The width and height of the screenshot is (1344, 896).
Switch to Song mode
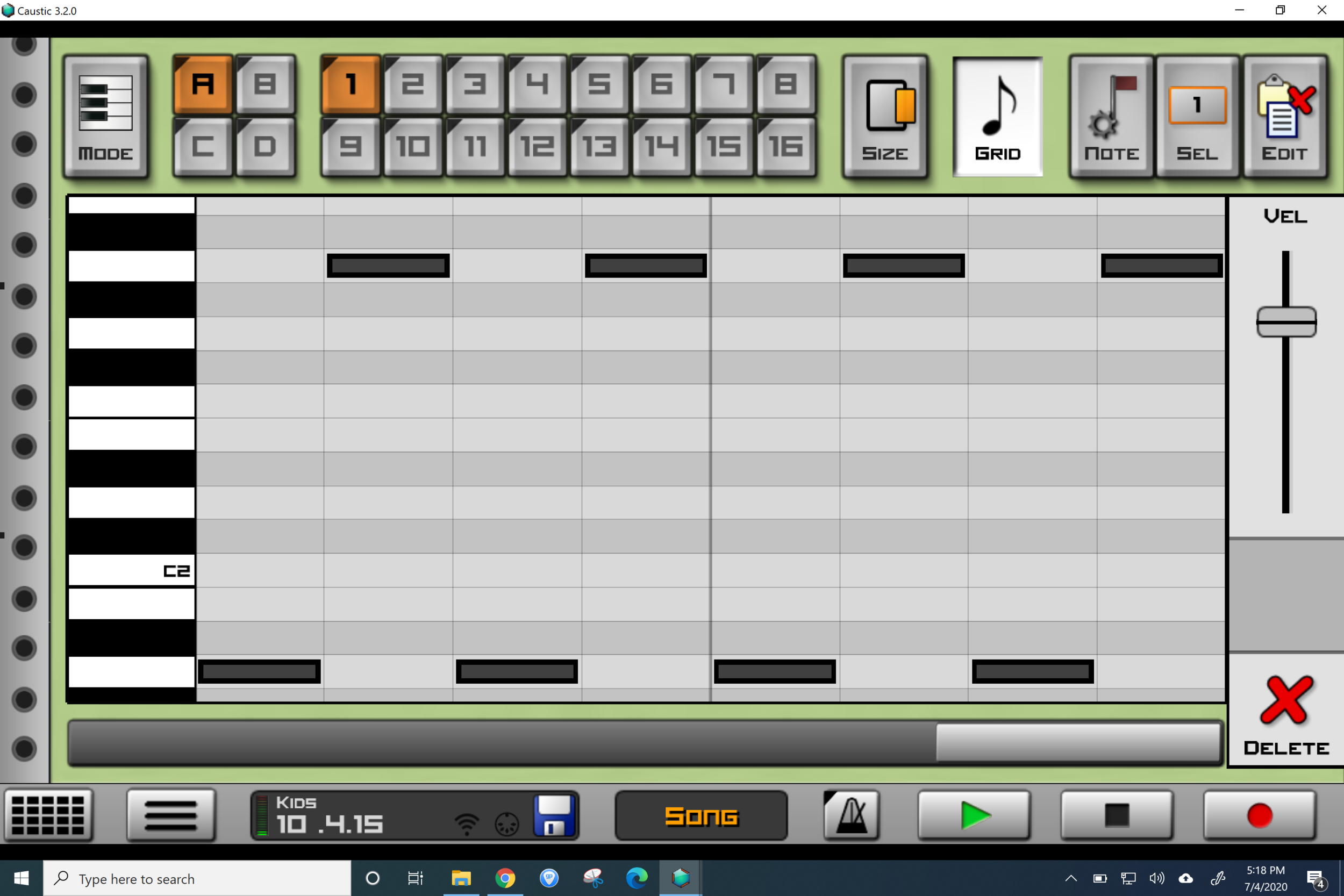701,815
